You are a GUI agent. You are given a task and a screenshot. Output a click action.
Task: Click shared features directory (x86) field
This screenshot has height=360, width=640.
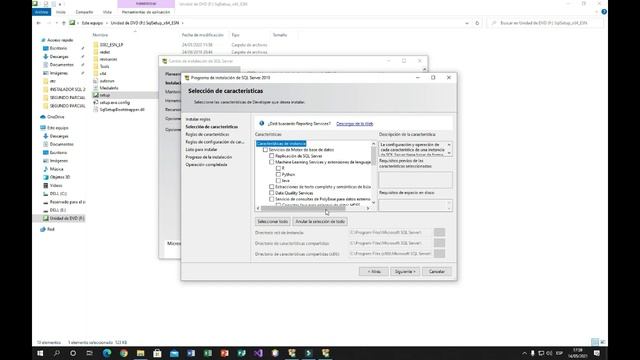(390, 253)
